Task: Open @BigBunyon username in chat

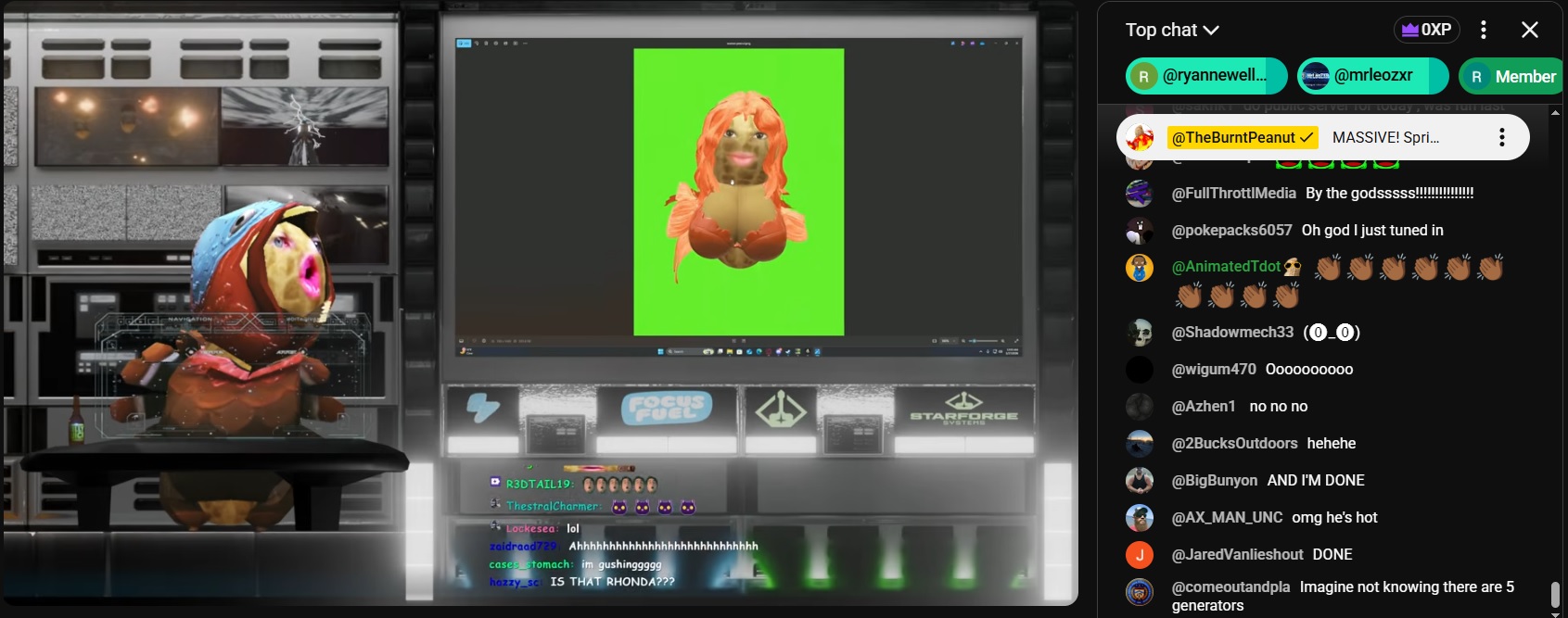Action: point(1215,480)
